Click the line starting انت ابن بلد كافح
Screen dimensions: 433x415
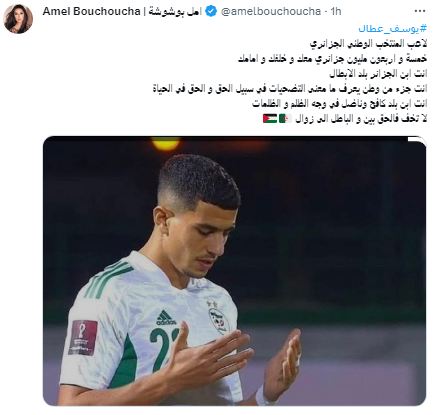pyautogui.click(x=340, y=104)
